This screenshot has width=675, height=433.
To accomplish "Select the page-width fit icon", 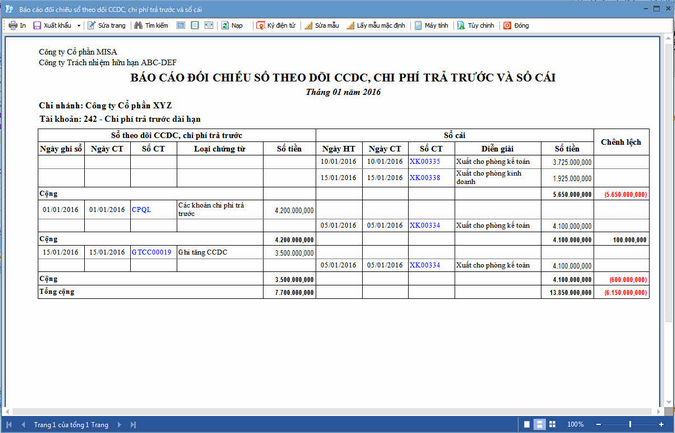I will pyautogui.click(x=209, y=25).
